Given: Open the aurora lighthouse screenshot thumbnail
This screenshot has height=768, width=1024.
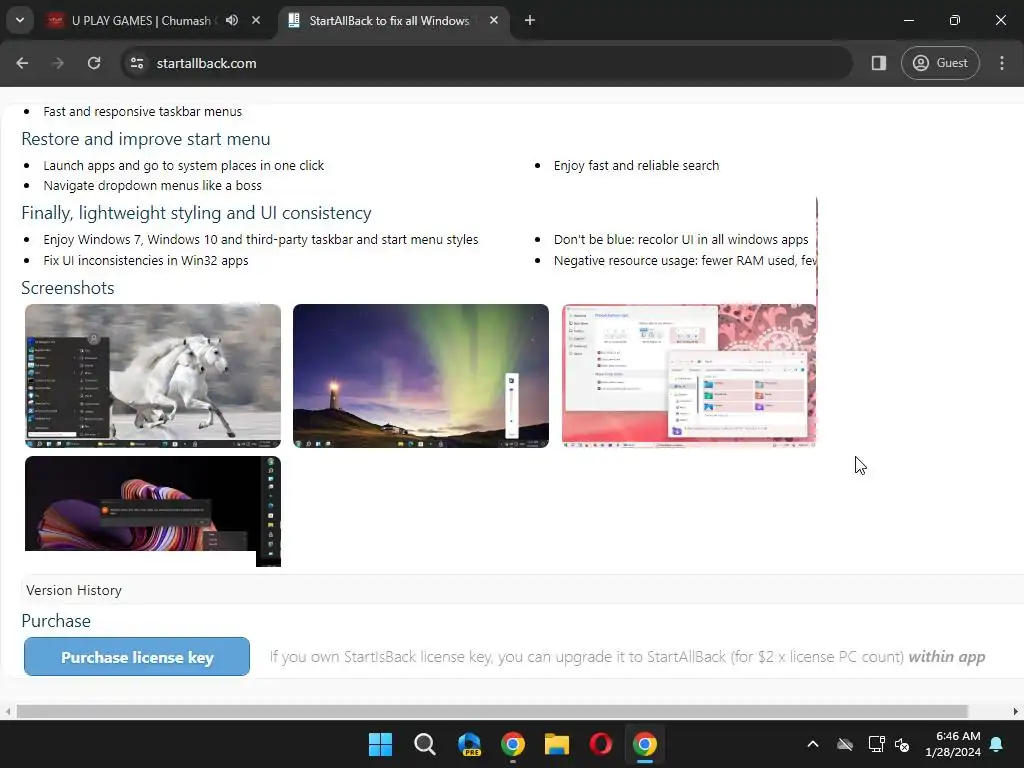Looking at the screenshot, I should pos(421,376).
